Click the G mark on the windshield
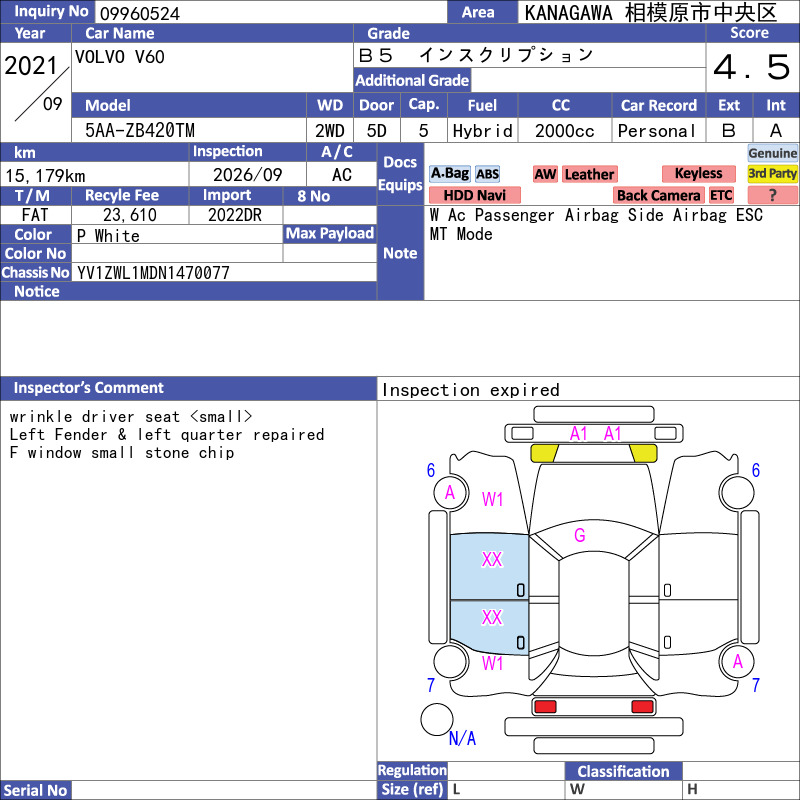Viewport: 800px width, 800px height. [580, 535]
